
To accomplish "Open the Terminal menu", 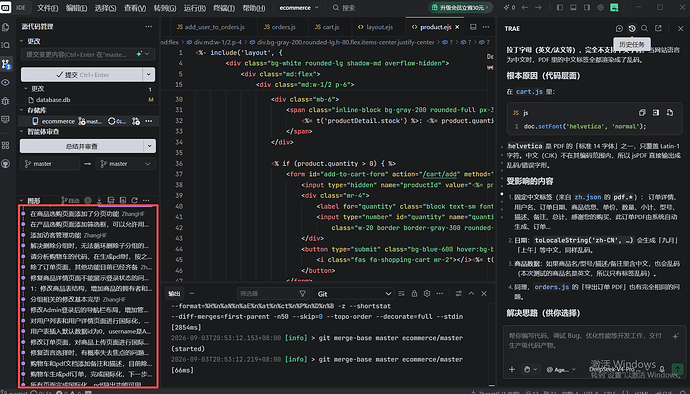I will pos(224,7).
